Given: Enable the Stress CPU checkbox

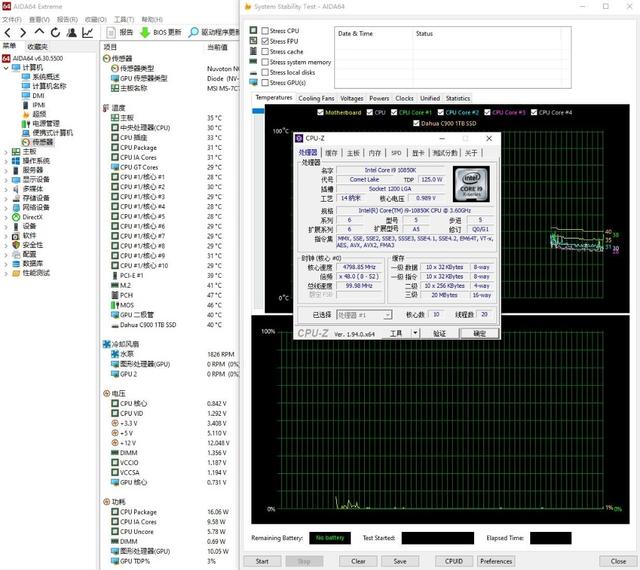Looking at the screenshot, I should [x=265, y=31].
